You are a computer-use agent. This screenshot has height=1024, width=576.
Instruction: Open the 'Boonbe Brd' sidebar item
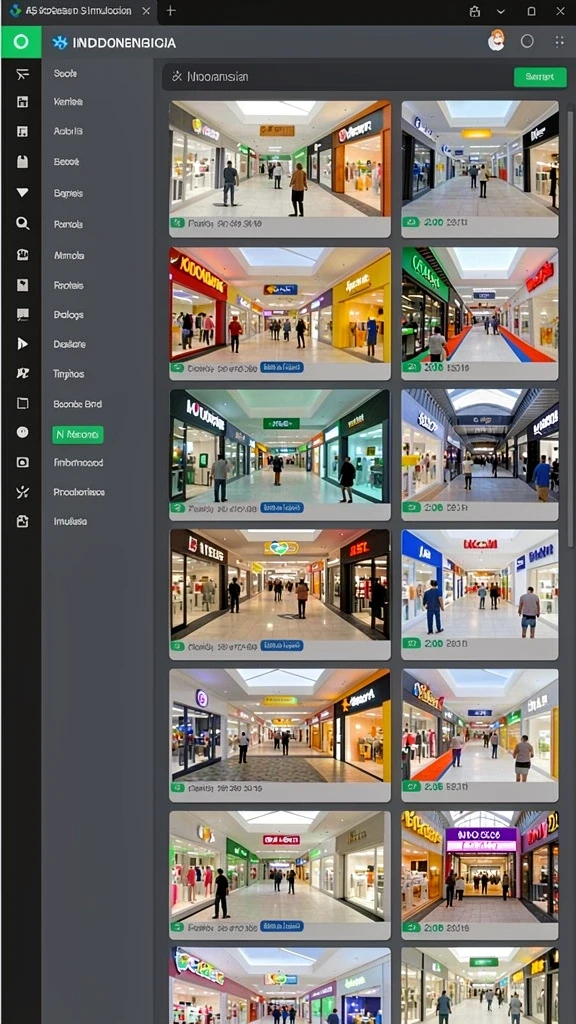77,404
